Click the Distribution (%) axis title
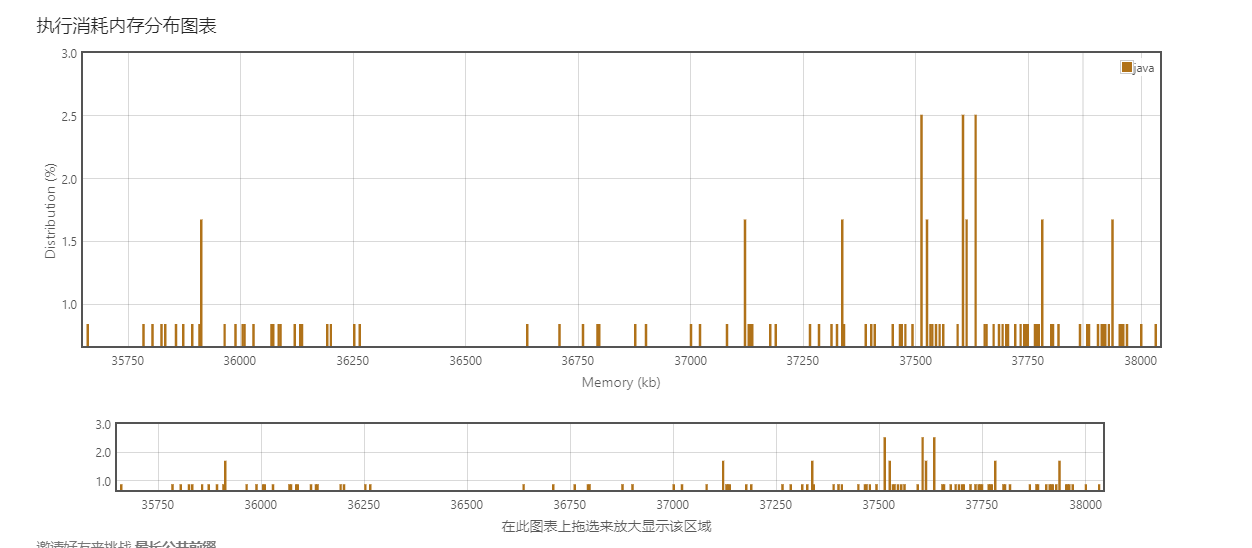Screen dimensions: 1252x548 pos(50,211)
